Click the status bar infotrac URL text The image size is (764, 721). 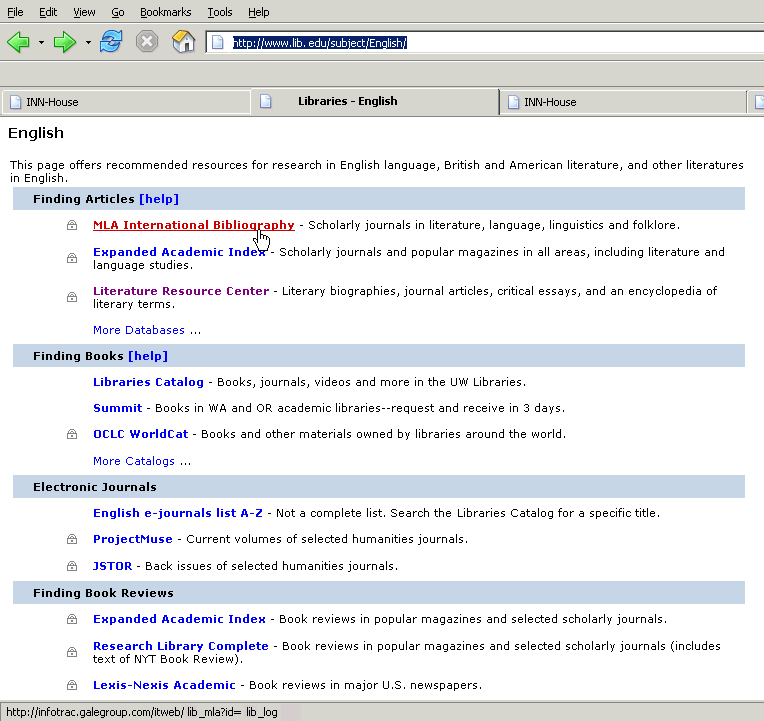click(x=142, y=712)
